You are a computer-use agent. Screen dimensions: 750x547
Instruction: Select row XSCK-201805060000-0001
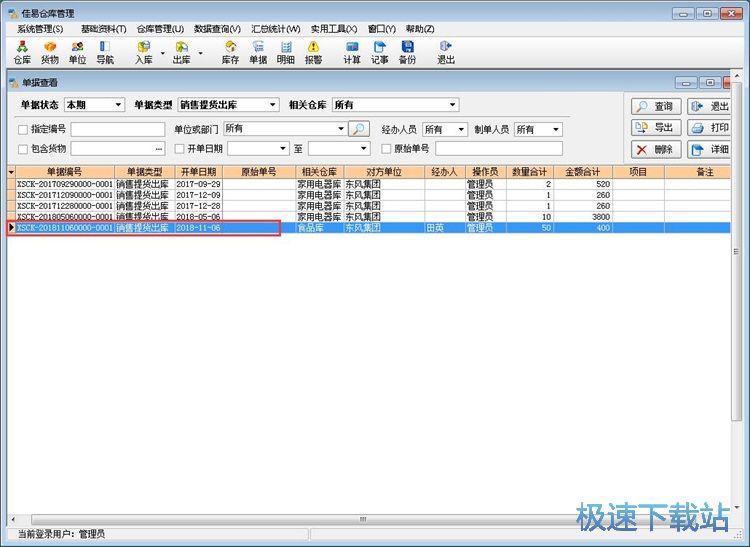click(x=369, y=217)
